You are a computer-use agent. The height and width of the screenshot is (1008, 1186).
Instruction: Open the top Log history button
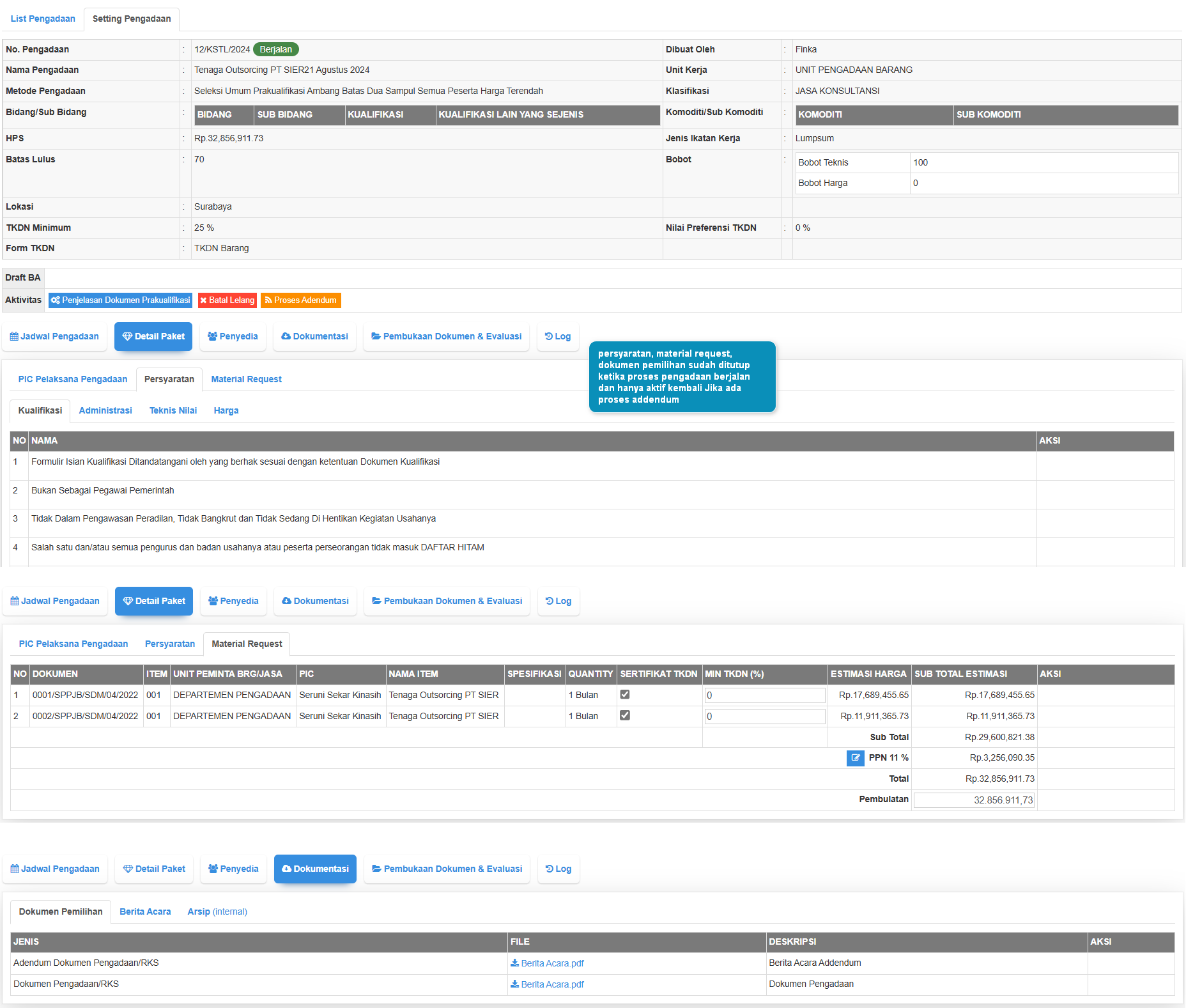click(558, 337)
